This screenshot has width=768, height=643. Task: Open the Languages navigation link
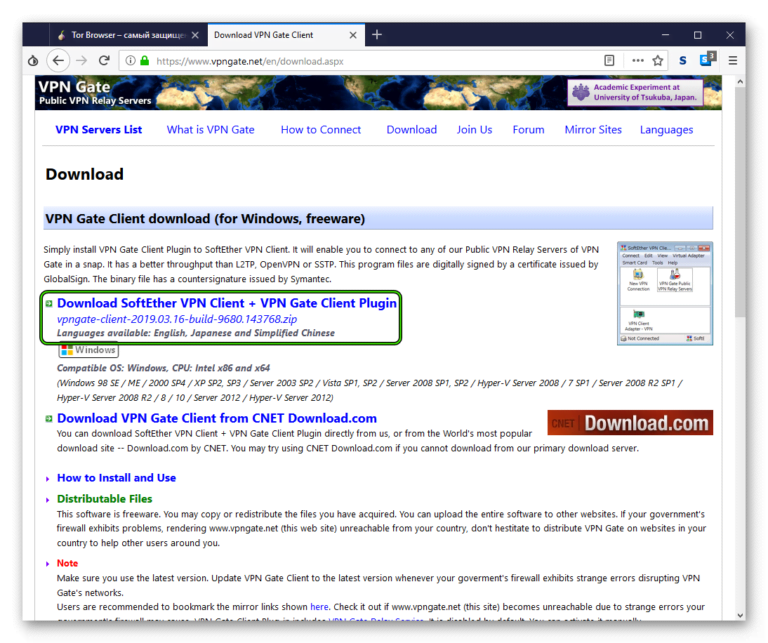click(x=667, y=130)
